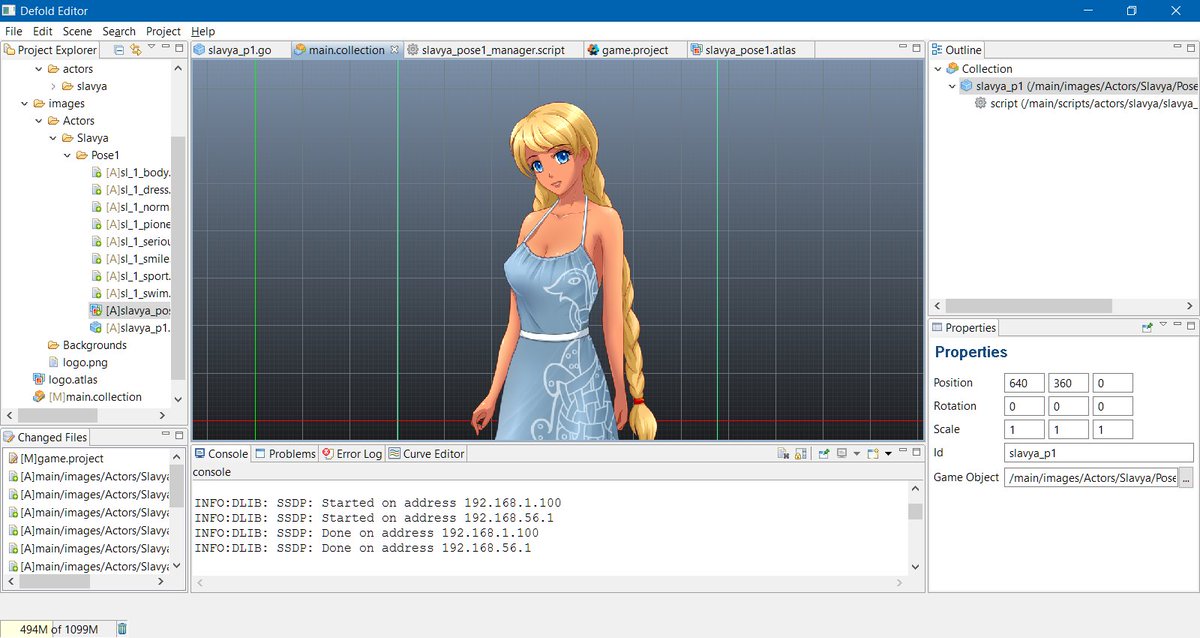
Task: Open the Project menu
Action: pyautogui.click(x=163, y=32)
